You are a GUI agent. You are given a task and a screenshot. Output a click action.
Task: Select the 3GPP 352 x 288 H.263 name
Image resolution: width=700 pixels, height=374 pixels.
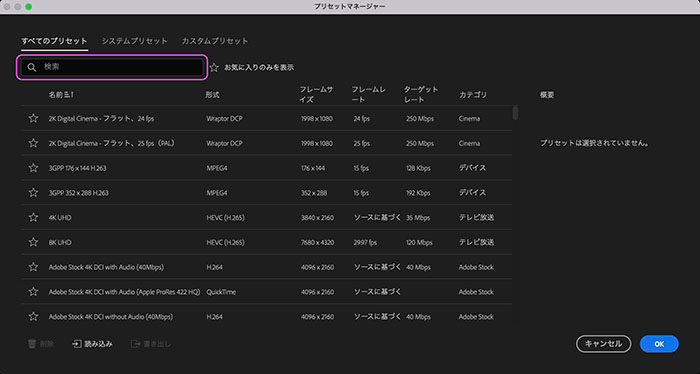pos(79,193)
